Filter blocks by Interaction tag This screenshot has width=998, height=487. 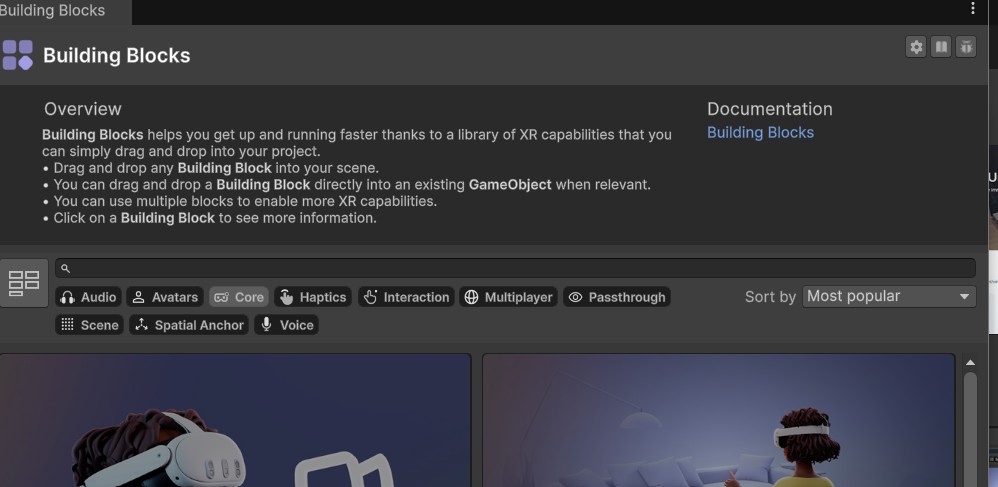[406, 297]
